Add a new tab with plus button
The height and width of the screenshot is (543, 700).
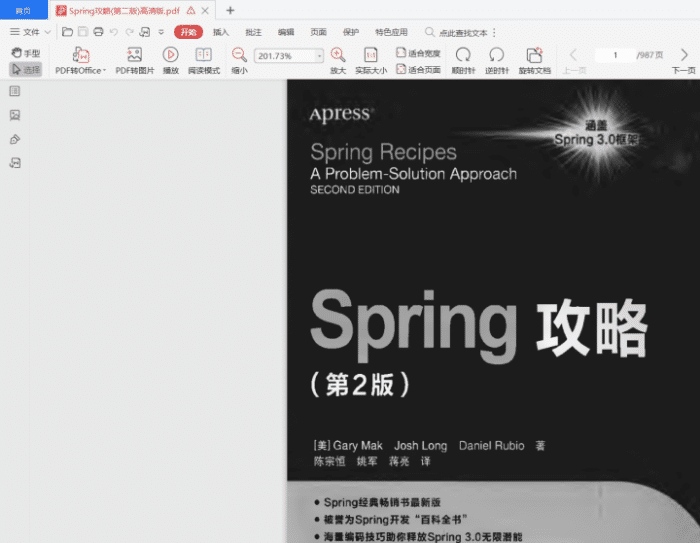(x=230, y=10)
